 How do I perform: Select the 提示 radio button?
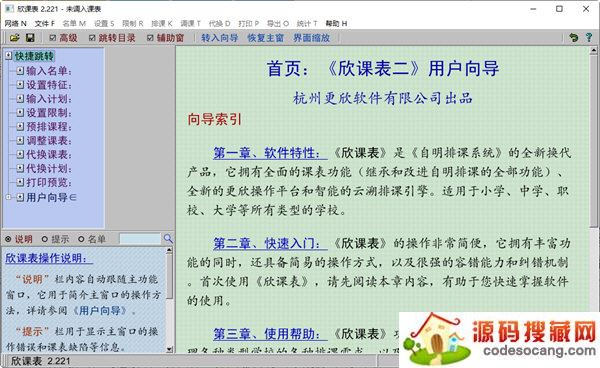[x=45, y=239]
